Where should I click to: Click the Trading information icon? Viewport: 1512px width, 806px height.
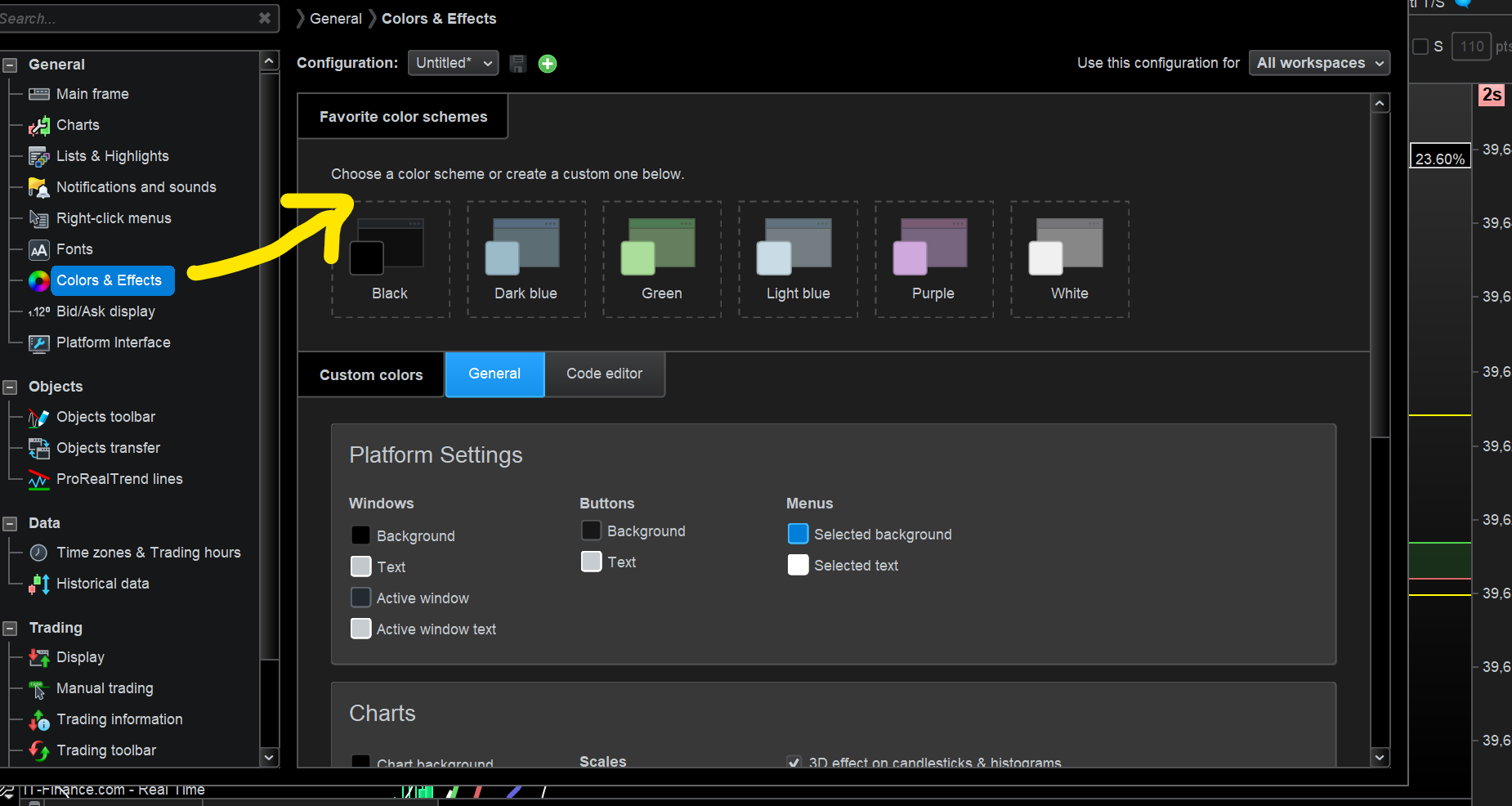click(x=38, y=719)
